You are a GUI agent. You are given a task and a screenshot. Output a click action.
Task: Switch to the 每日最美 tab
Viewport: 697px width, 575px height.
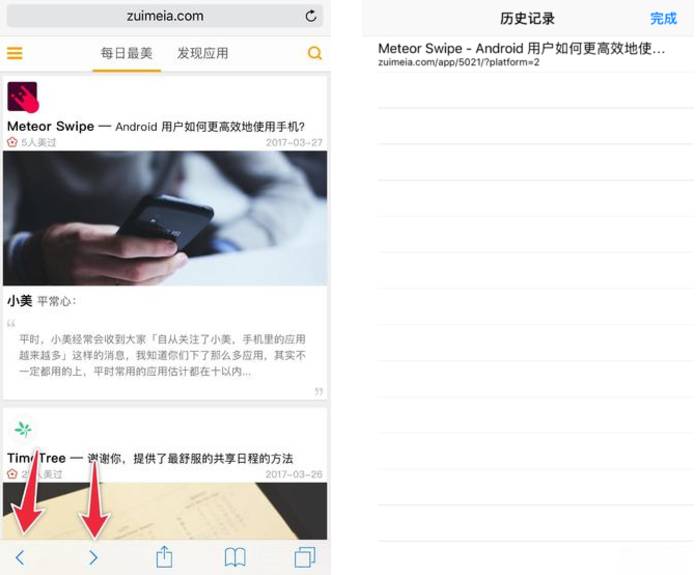(127, 53)
